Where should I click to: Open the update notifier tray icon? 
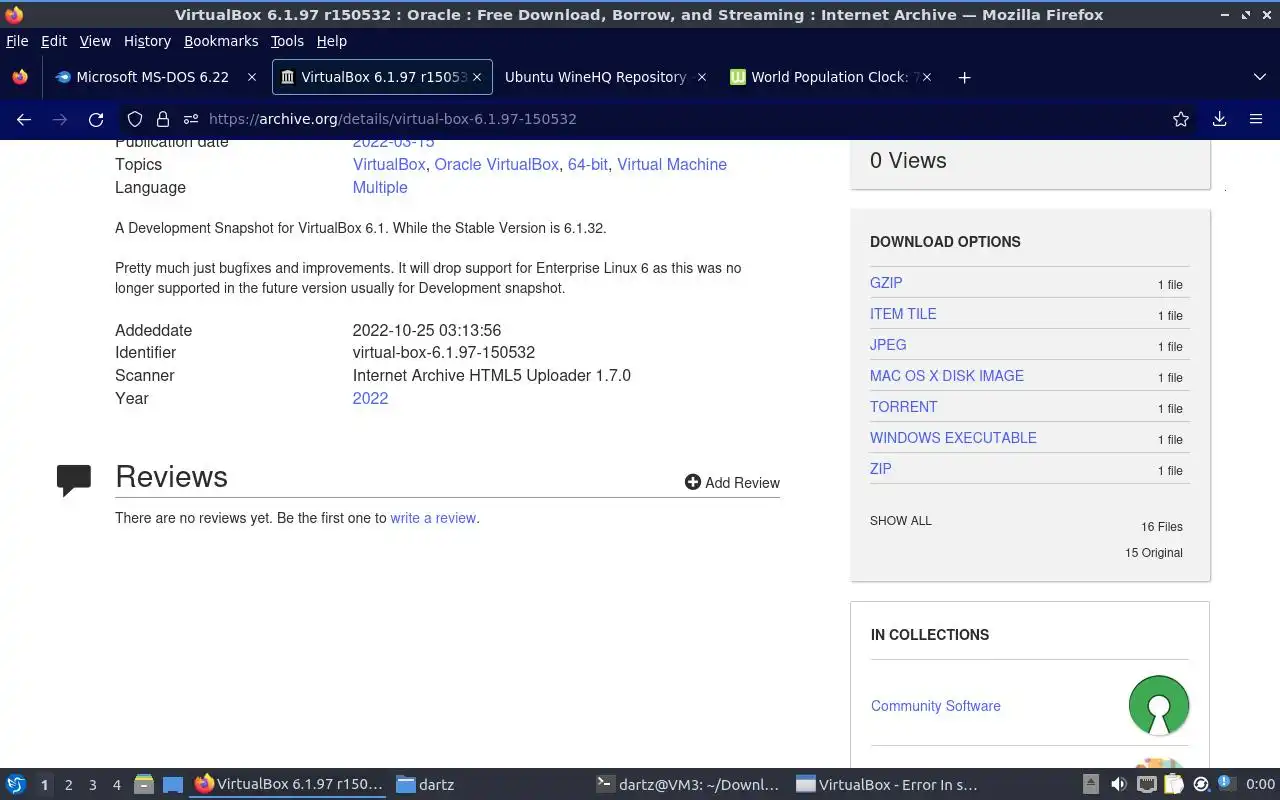pos(1201,785)
